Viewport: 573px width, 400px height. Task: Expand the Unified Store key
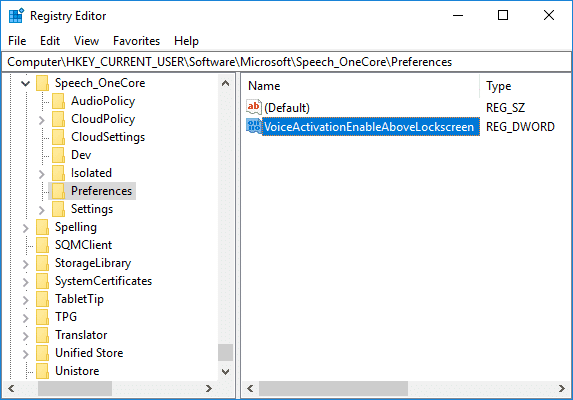click(x=26, y=354)
